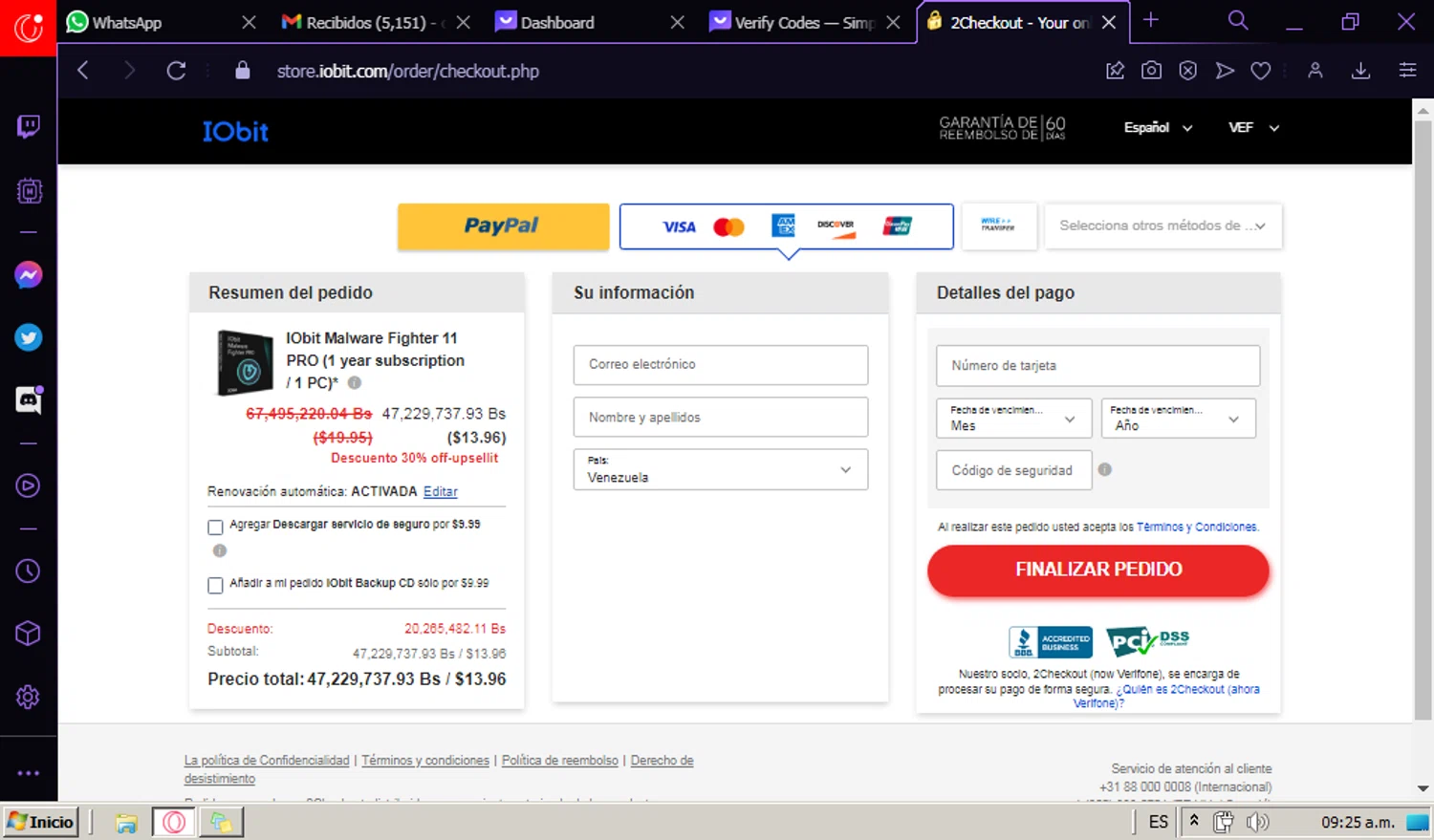The width and height of the screenshot is (1434, 840).
Task: Search tabs with magnifier icon
Action: click(x=1238, y=20)
